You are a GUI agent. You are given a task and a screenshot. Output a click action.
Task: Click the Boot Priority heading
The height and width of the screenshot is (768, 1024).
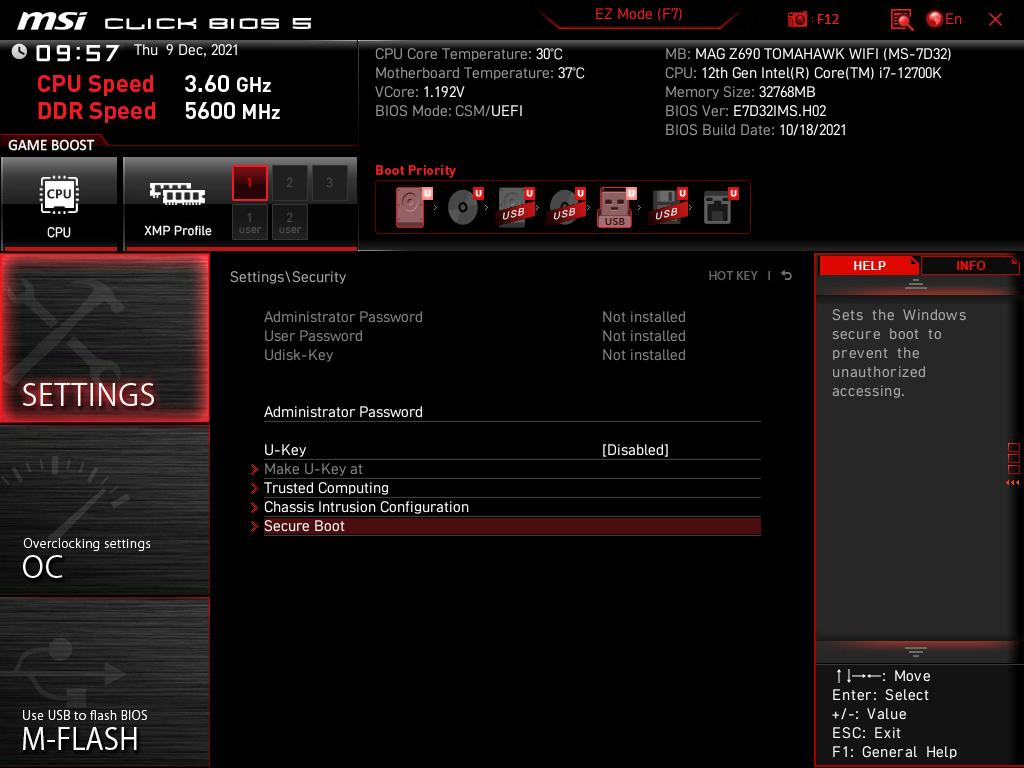[415, 170]
